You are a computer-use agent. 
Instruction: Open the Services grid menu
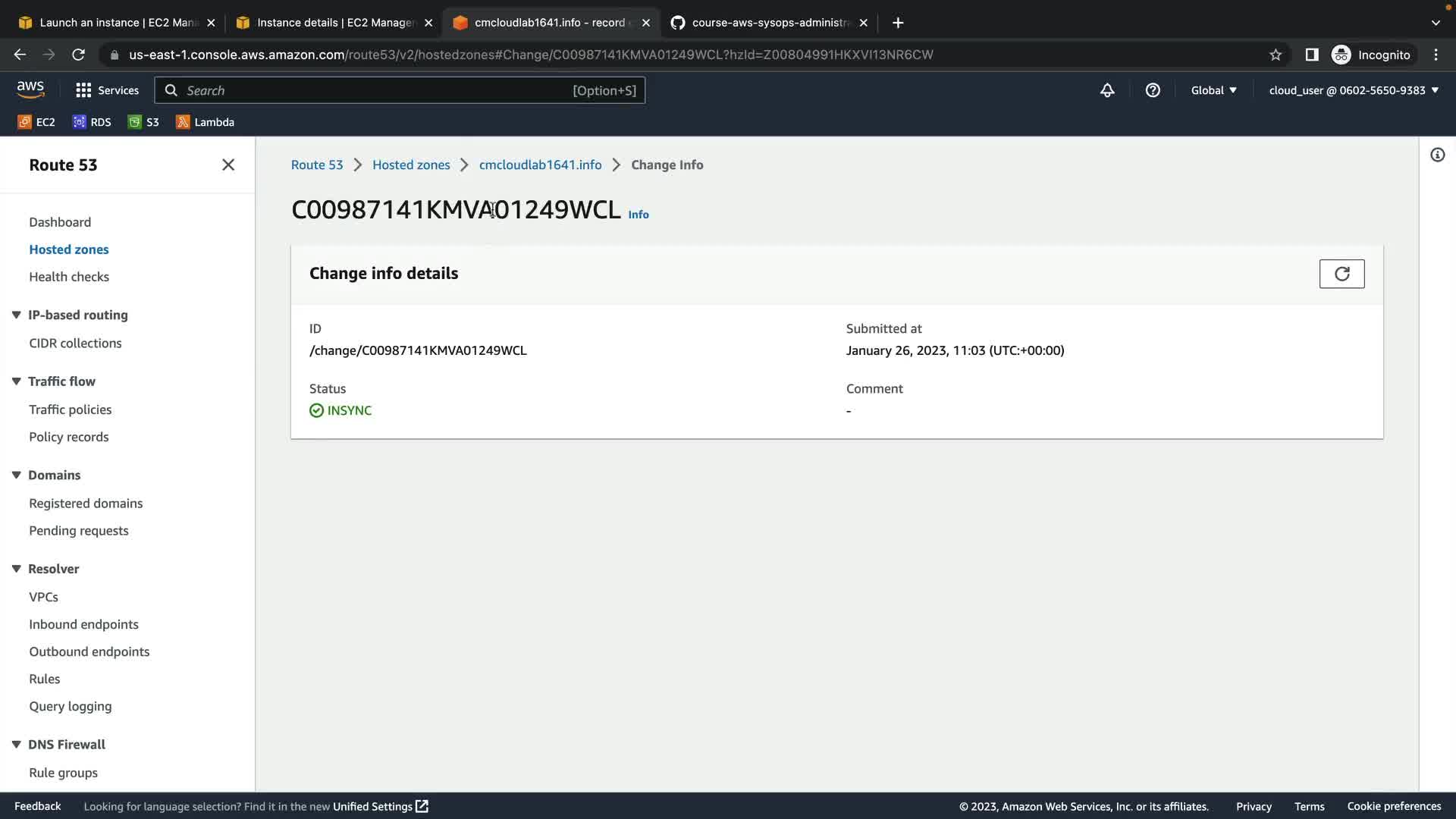click(107, 90)
